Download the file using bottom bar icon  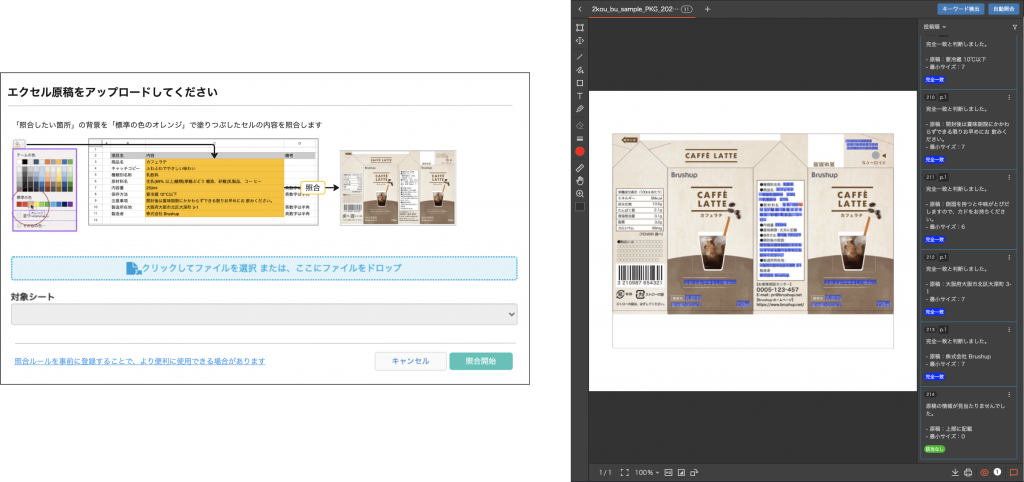(x=955, y=472)
